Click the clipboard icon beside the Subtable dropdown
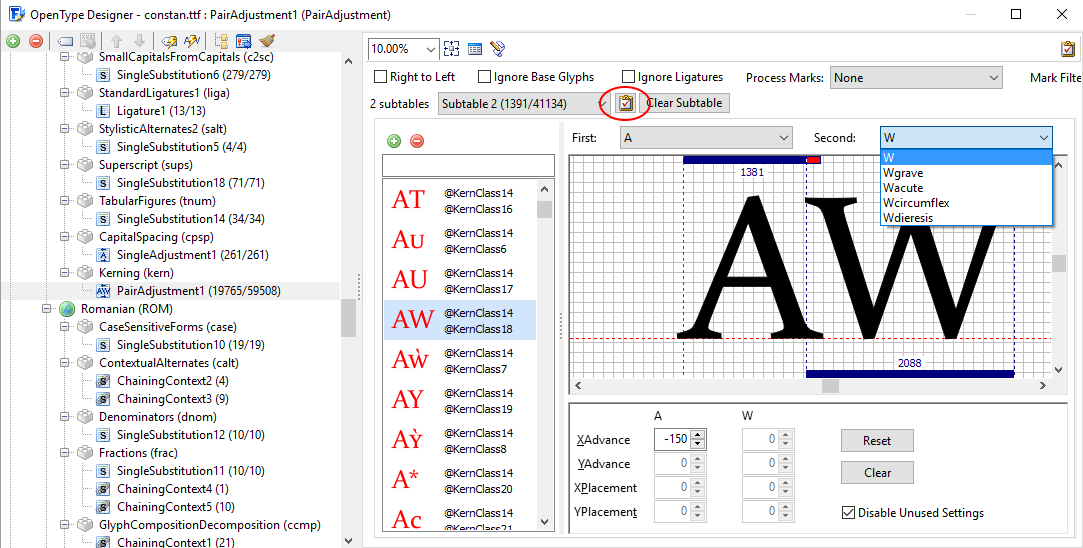The image size is (1083, 548). [625, 103]
